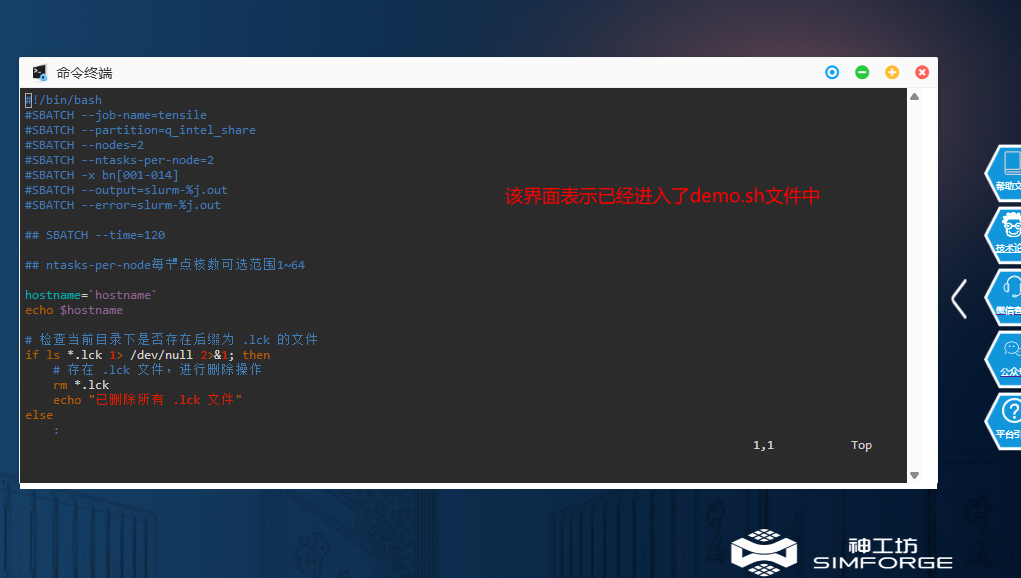Screen dimensions: 1021x578
Task: Click the else keyword line
Action: click(39, 415)
